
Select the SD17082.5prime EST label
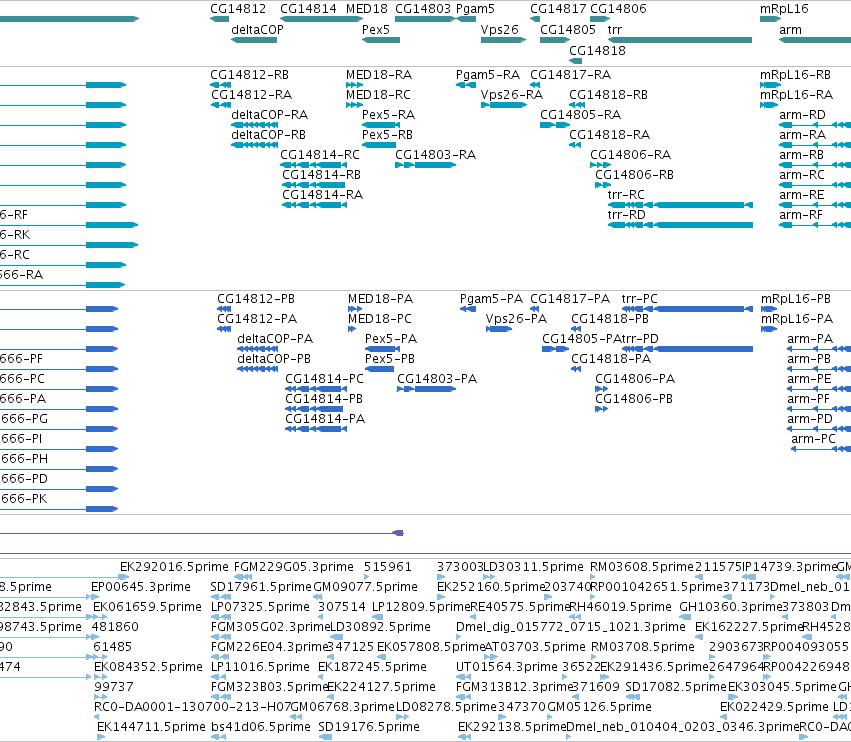(x=676, y=687)
